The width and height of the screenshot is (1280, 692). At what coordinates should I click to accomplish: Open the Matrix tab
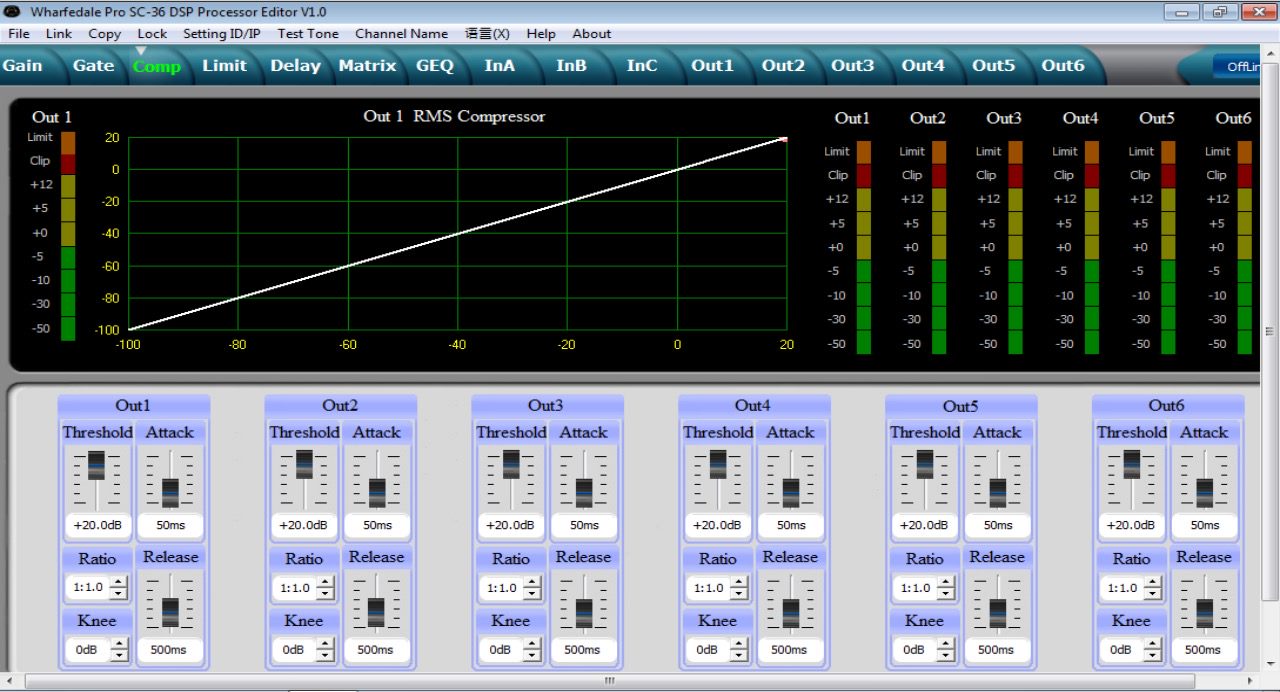367,65
